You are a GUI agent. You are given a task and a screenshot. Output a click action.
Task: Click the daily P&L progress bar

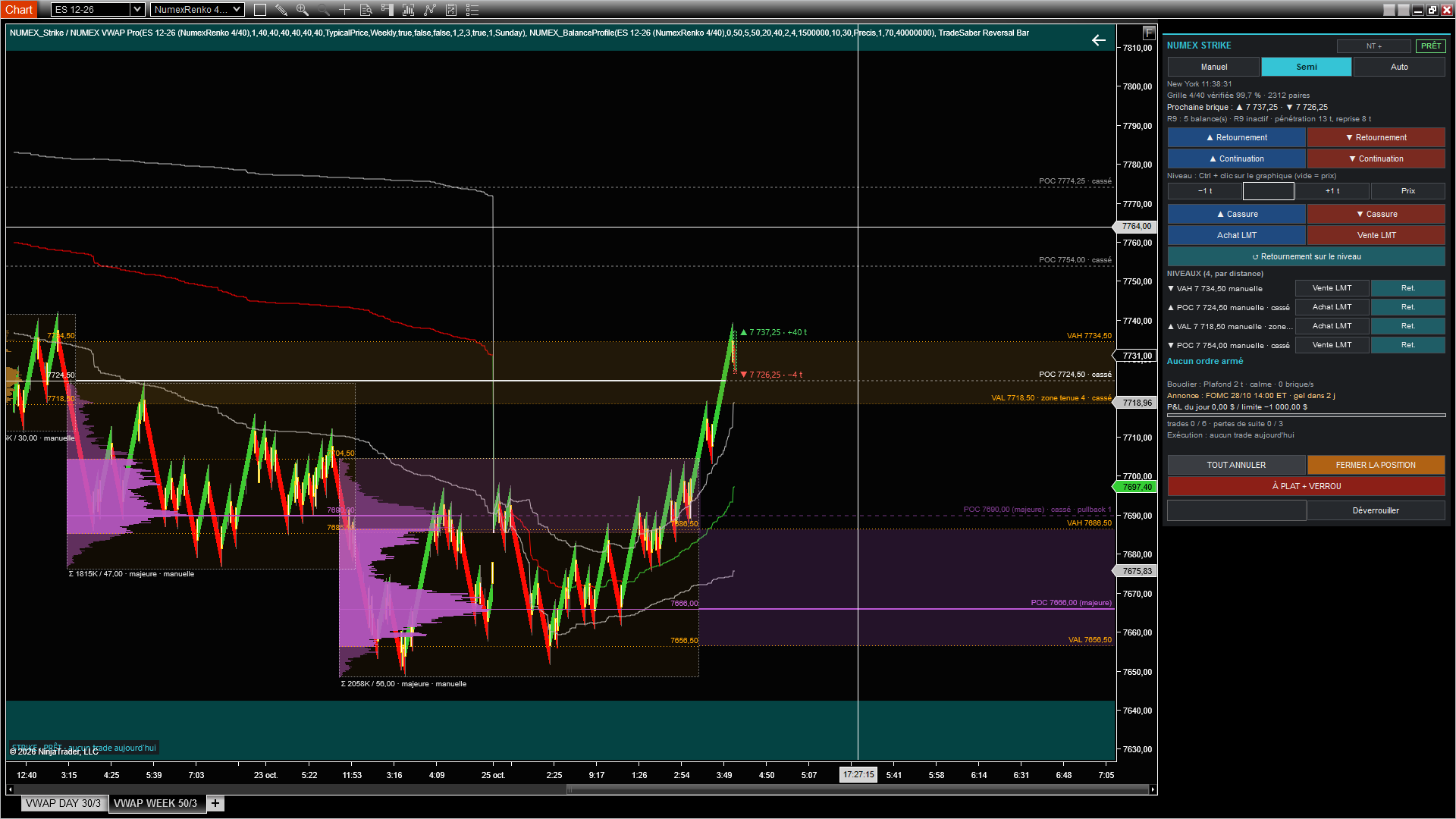[1306, 416]
